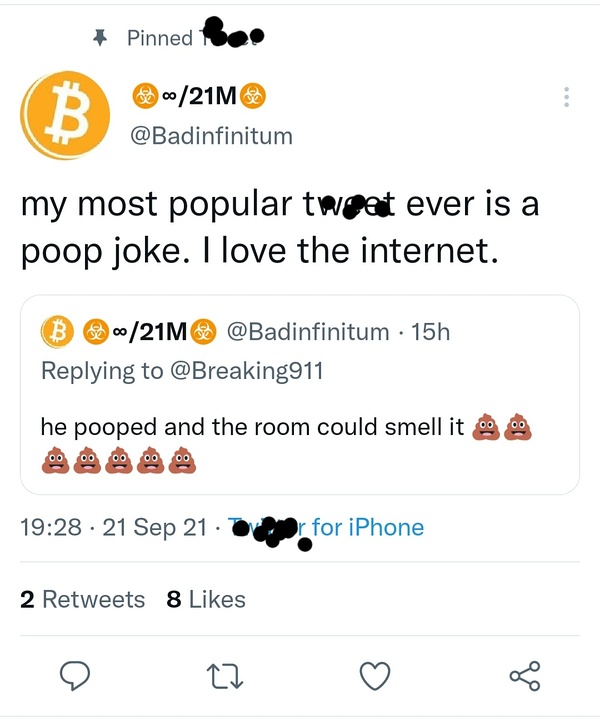Open the three-dot more options menu
This screenshot has height=727, width=600.
[x=566, y=97]
